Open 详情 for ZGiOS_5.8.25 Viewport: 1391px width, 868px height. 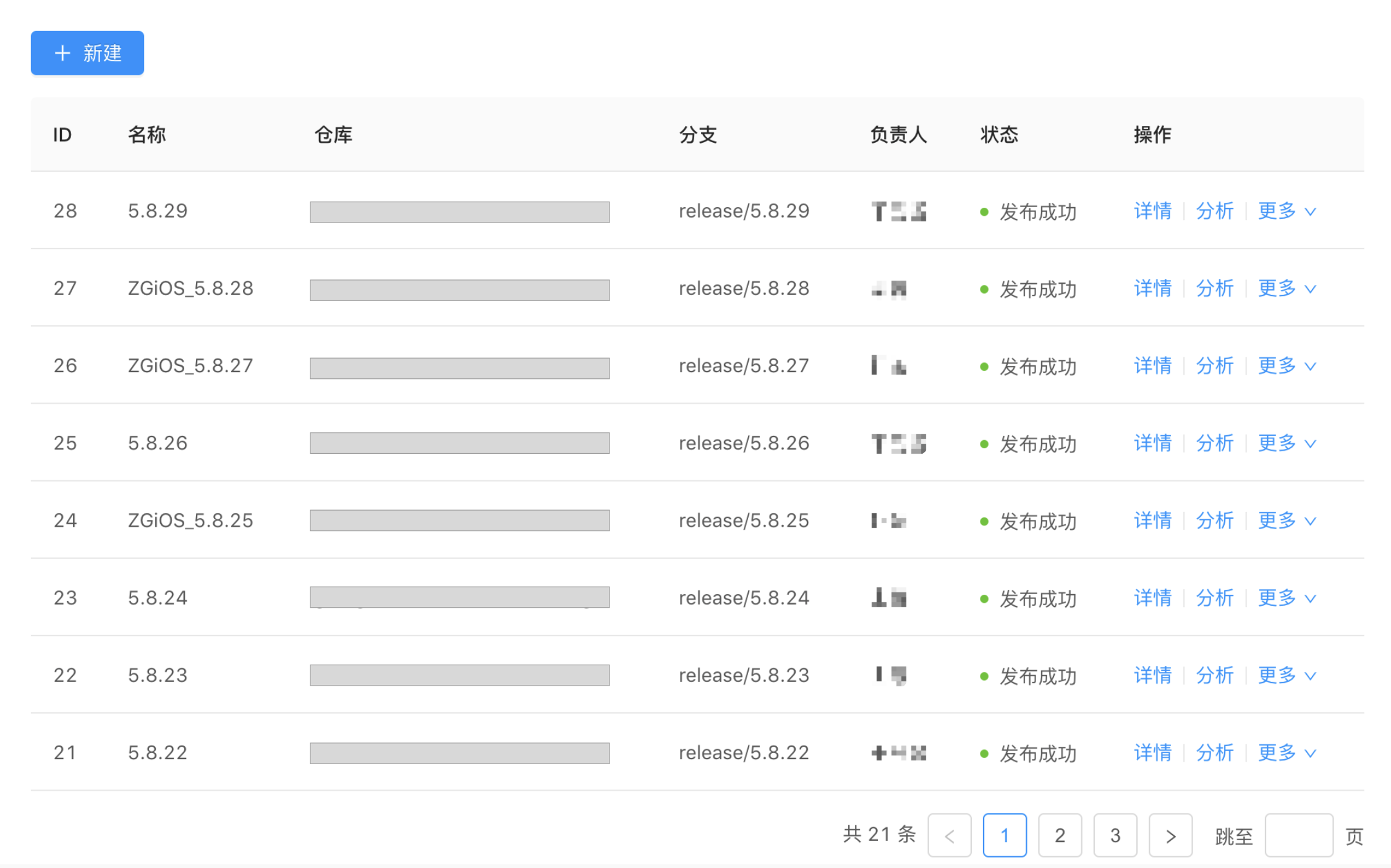click(1152, 521)
